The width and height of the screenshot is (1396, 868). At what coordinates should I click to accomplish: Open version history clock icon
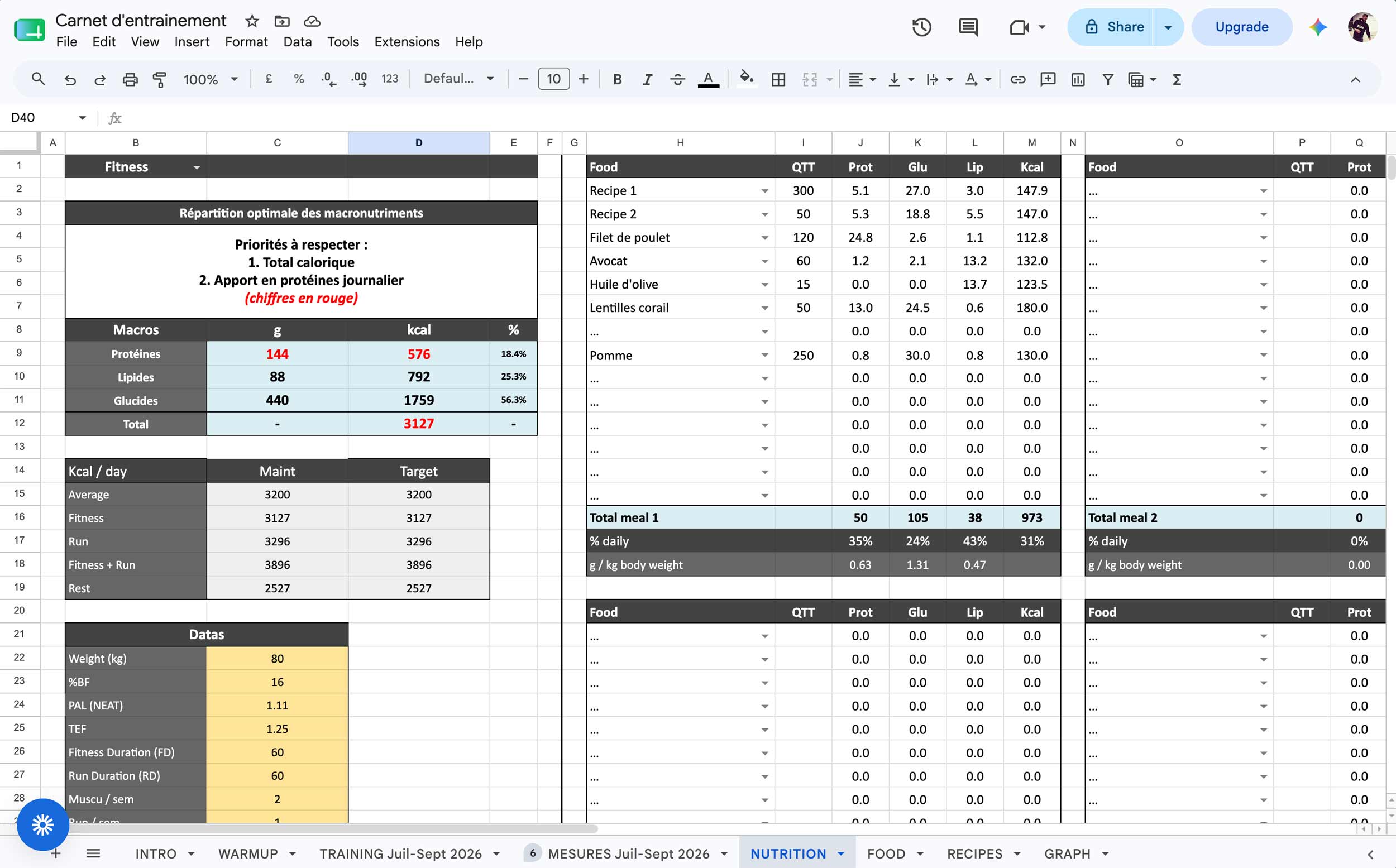click(922, 27)
